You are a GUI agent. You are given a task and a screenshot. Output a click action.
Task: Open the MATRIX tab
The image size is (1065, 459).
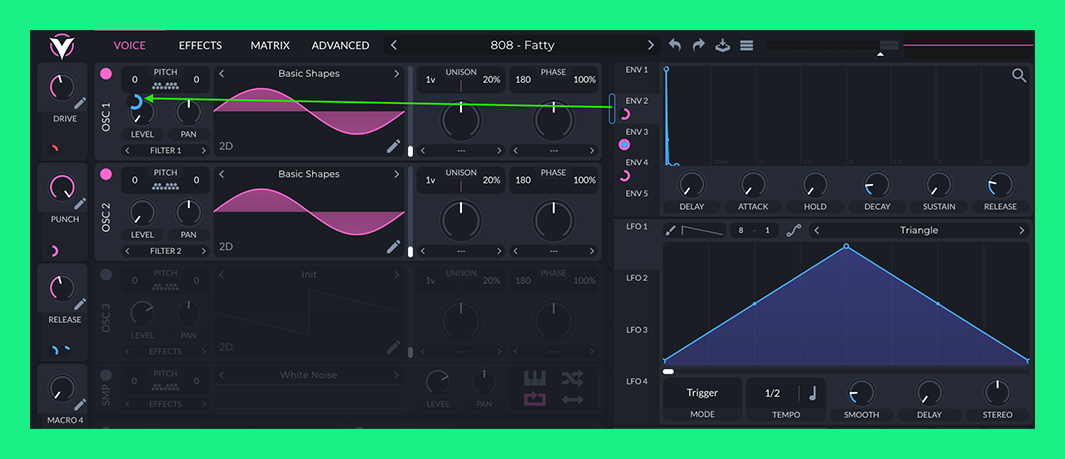point(270,46)
